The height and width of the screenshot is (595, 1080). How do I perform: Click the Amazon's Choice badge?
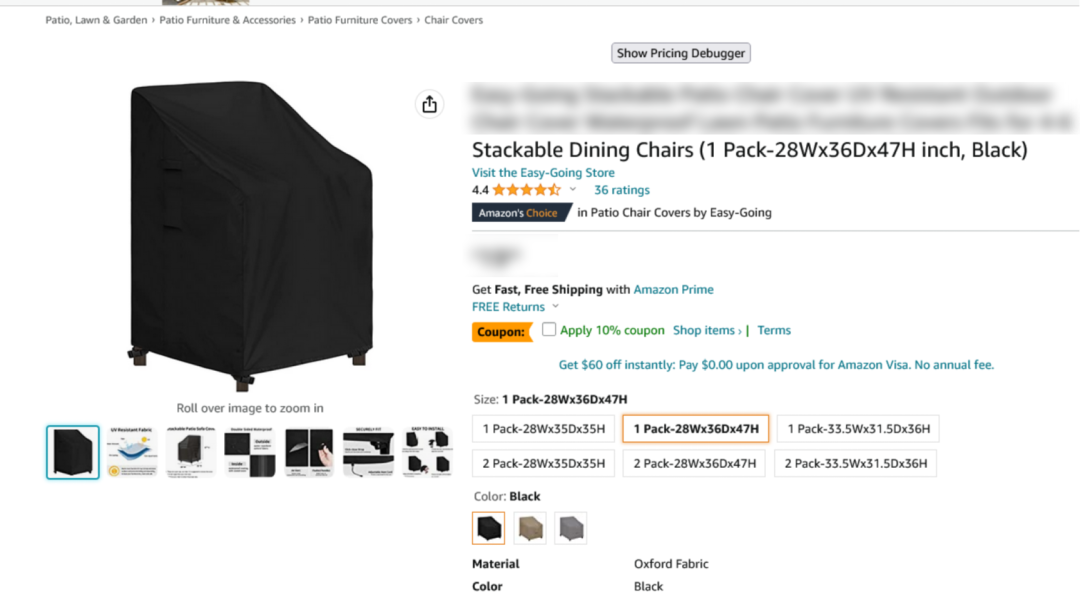(x=518, y=213)
